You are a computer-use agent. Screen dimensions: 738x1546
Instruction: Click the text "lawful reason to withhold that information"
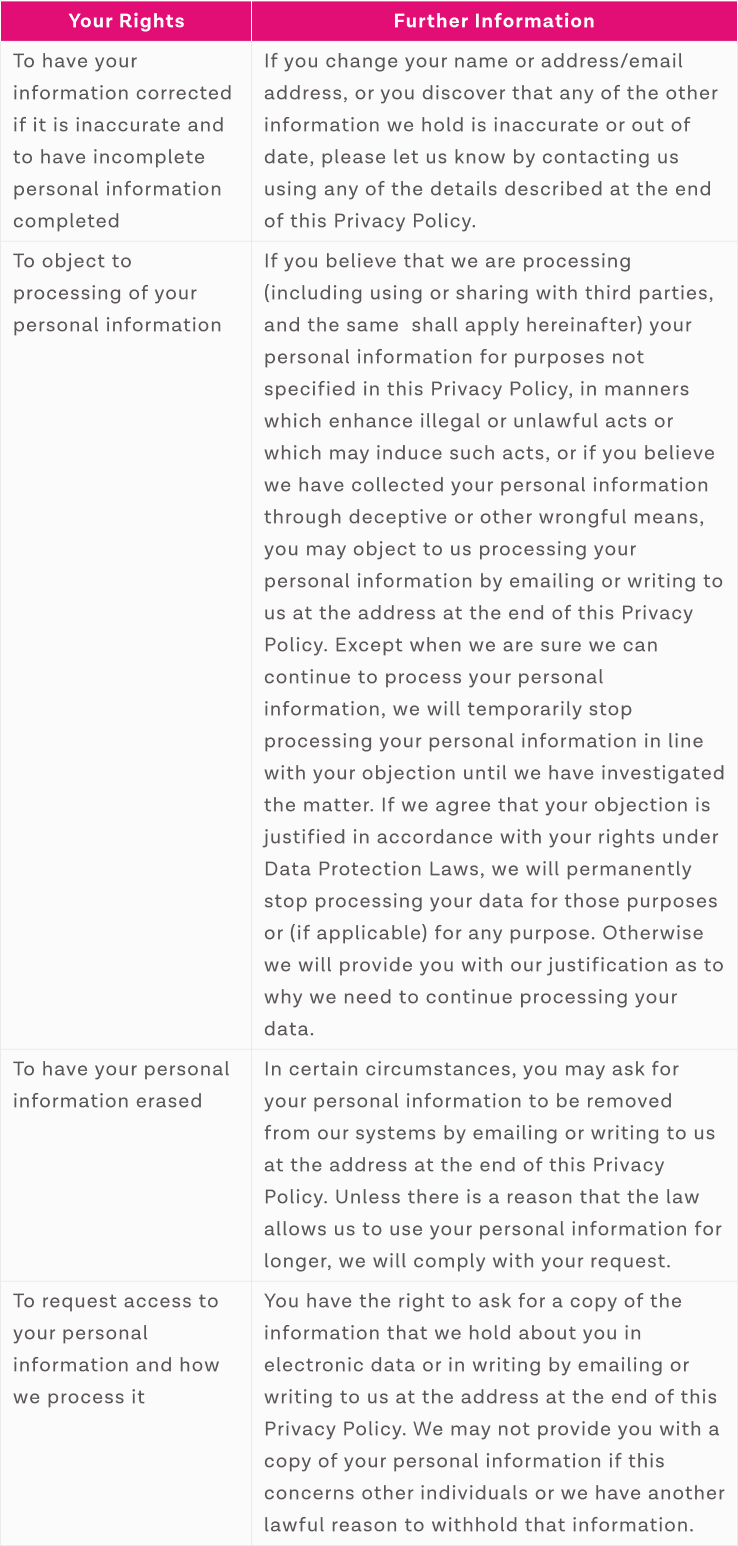478,1525
